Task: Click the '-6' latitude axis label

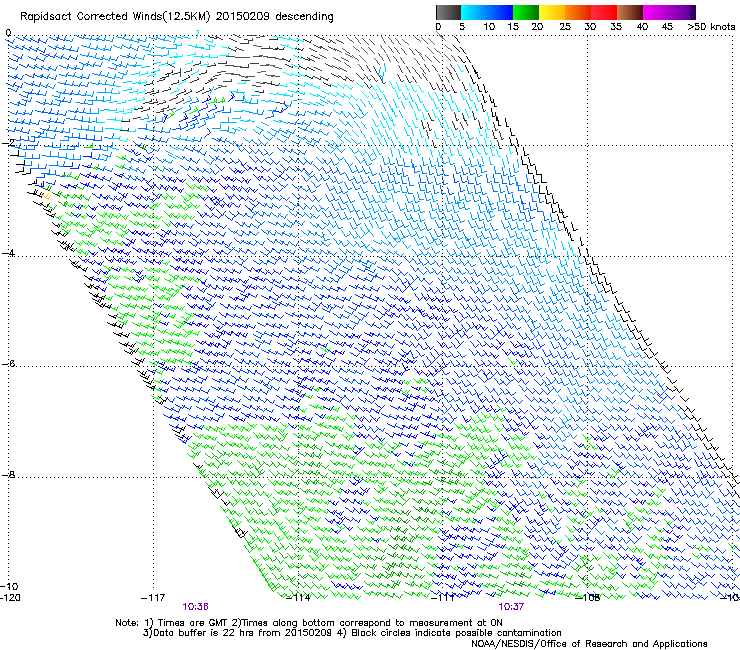Action: pyautogui.click(x=8, y=363)
